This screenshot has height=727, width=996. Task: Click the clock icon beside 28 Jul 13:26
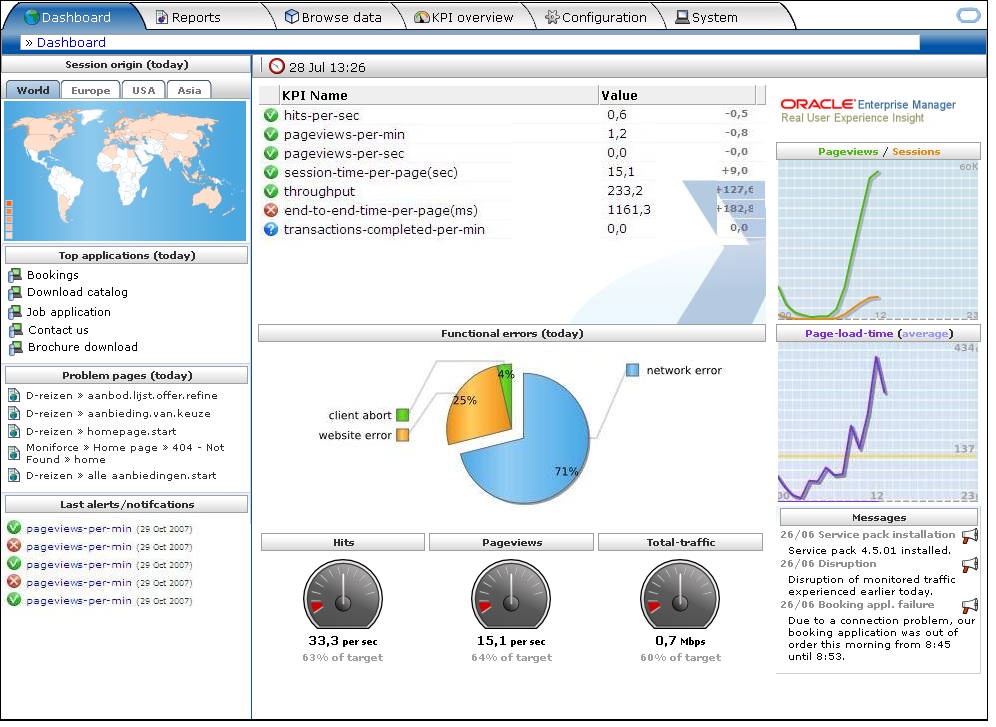coord(277,66)
